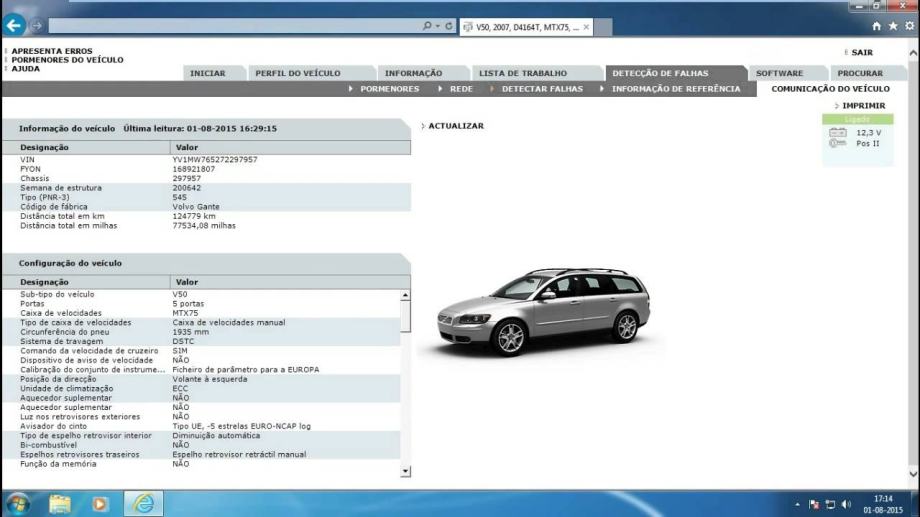The height and width of the screenshot is (517, 920).
Task: Click VIN value YV1MW765272297957
Action: coord(215,160)
